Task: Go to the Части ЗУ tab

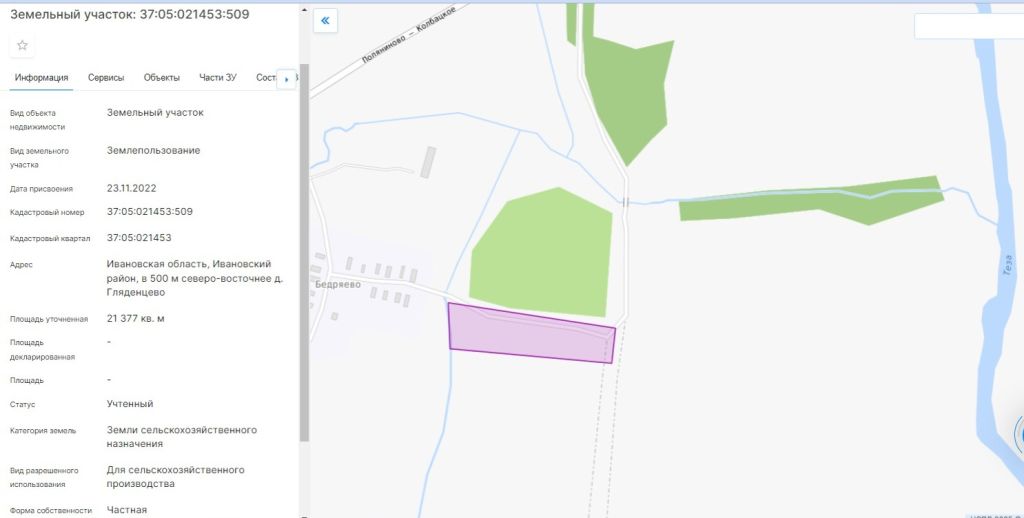Action: [x=217, y=78]
